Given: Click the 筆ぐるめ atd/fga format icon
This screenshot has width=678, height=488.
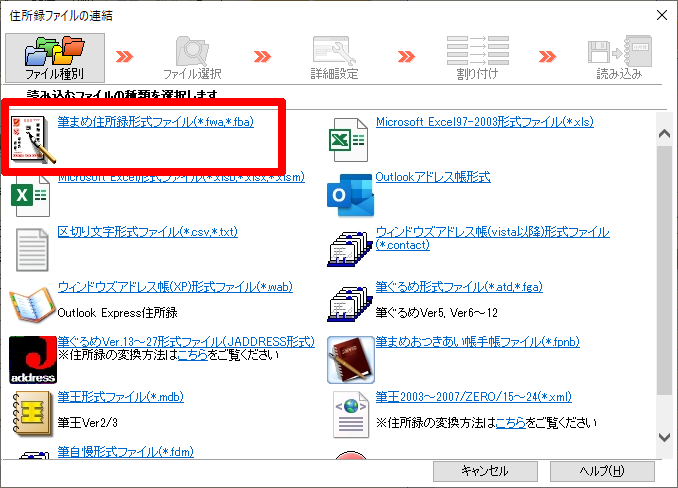Looking at the screenshot, I should point(350,304).
